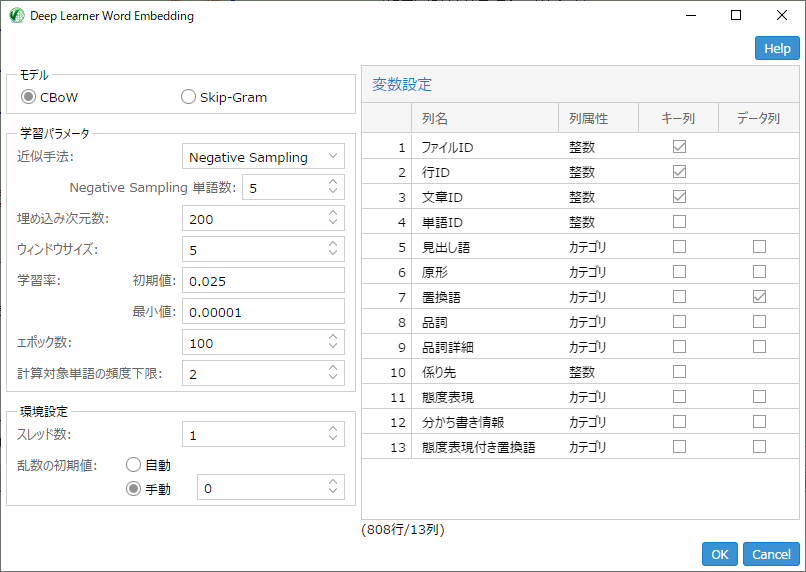Adjust the エポック数 stepper arrows
The width and height of the screenshot is (806, 572).
[333, 343]
